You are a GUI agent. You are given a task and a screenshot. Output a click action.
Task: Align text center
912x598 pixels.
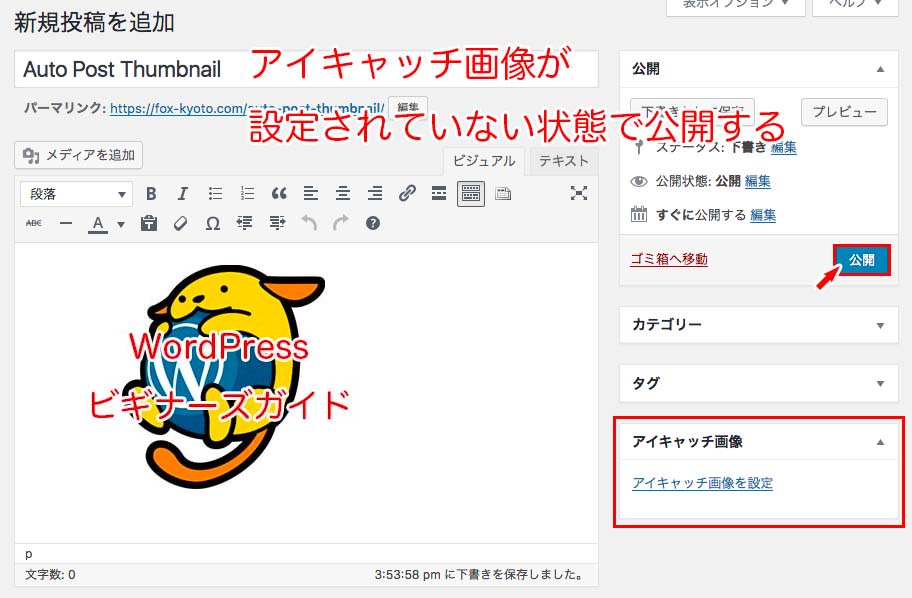pos(343,194)
